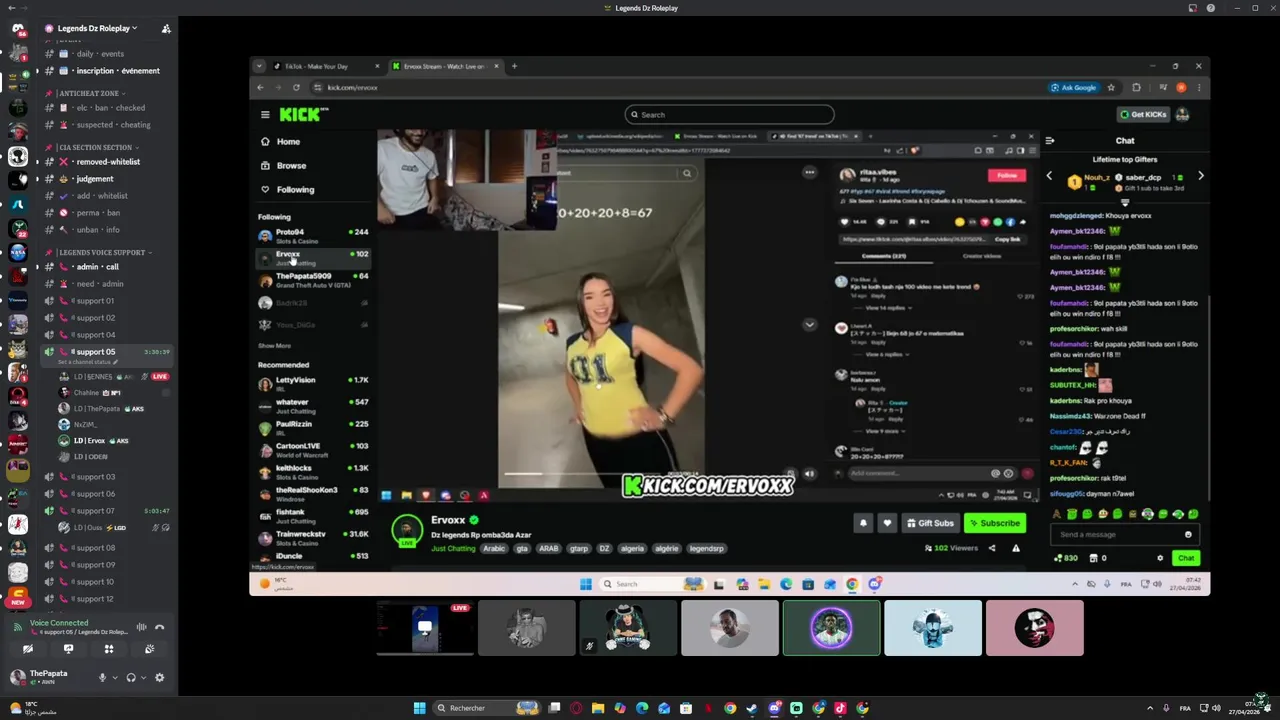Click the taskbar Rechercher search box
Screen dimensions: 1280x720
pyautogui.click(x=486, y=708)
